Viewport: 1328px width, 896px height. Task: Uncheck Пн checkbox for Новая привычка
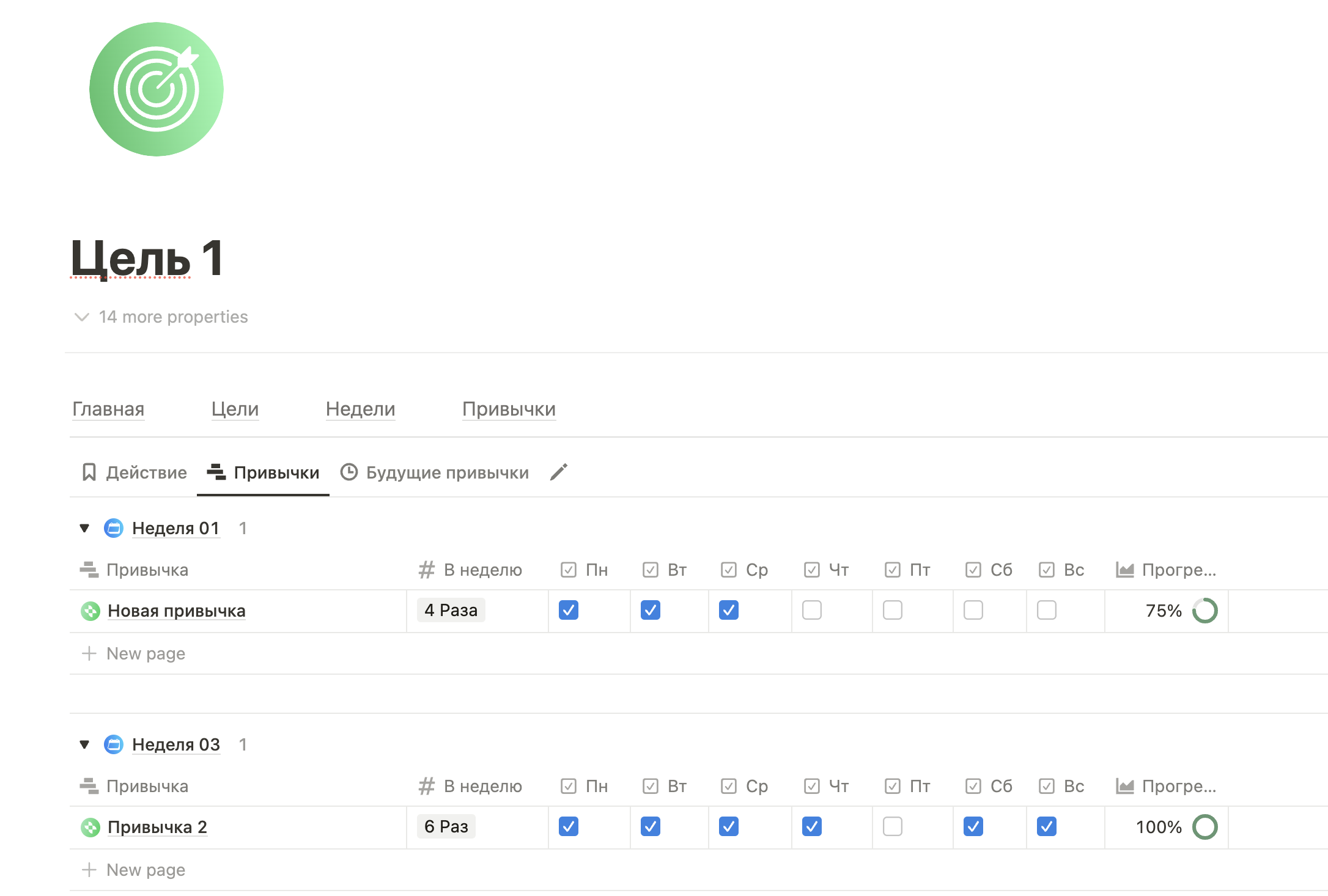569,610
